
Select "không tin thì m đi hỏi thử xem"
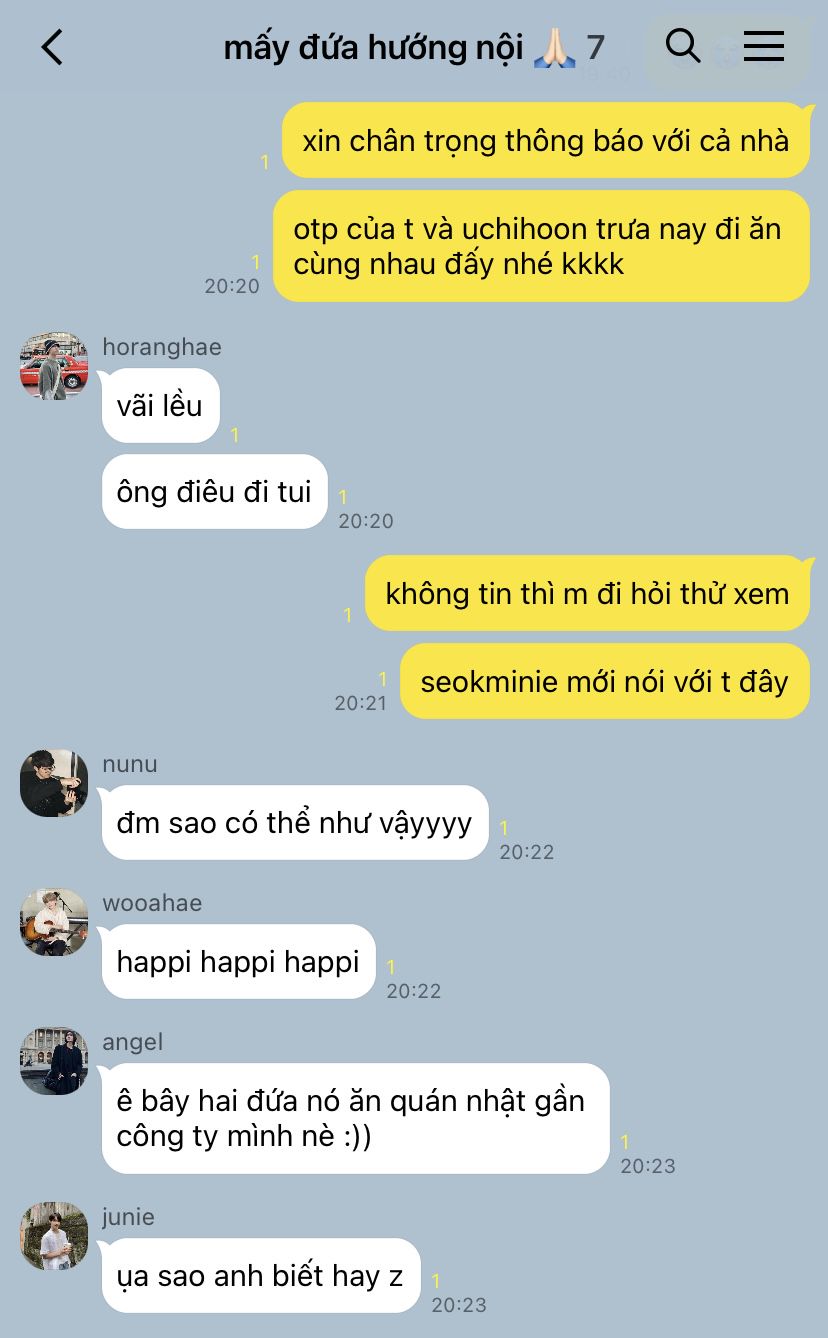click(587, 593)
